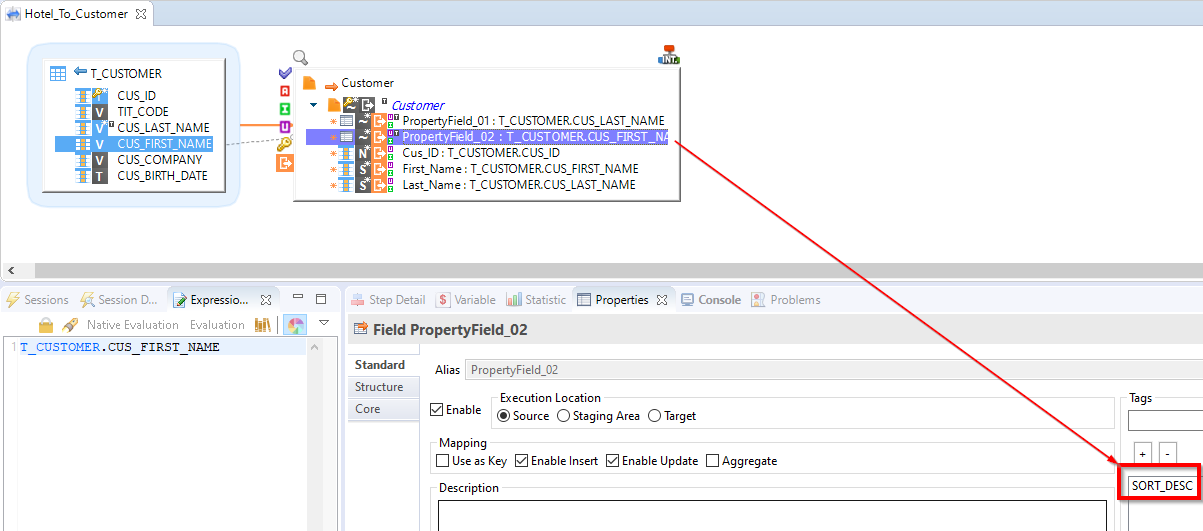
Task: Open the Expression view dropdown menu
Action: (324, 324)
